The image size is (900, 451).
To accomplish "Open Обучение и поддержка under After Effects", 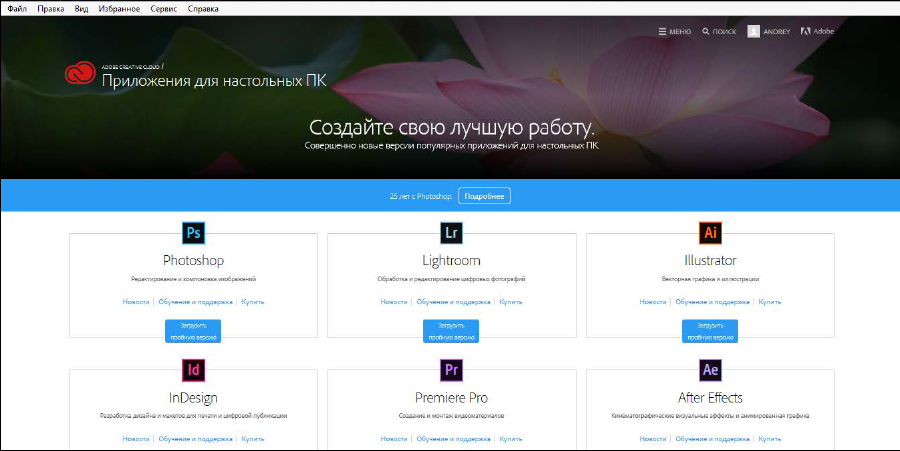I will 712,439.
